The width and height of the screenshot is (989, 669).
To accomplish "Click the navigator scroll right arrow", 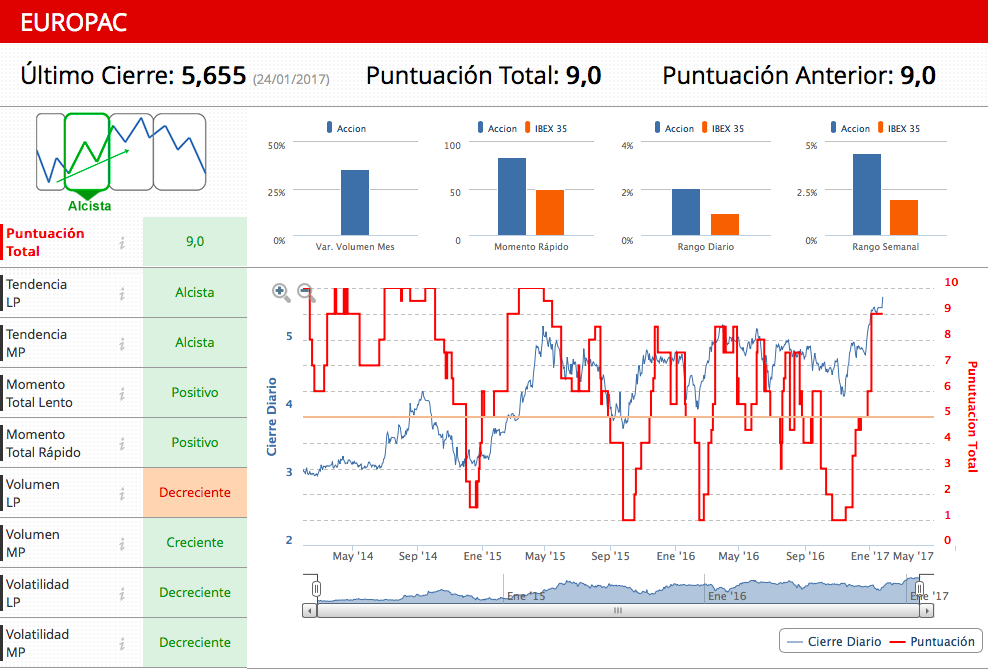I will point(927,610).
